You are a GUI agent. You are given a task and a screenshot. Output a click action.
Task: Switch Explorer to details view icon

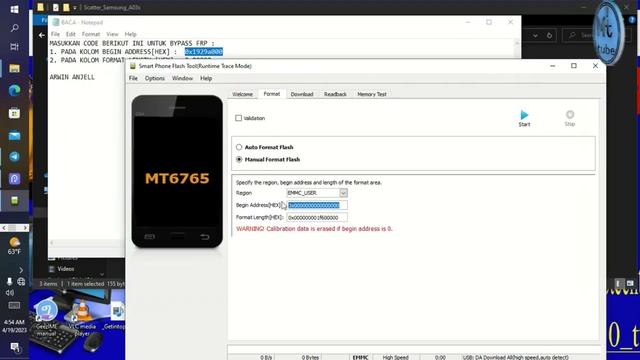pos(619,283)
